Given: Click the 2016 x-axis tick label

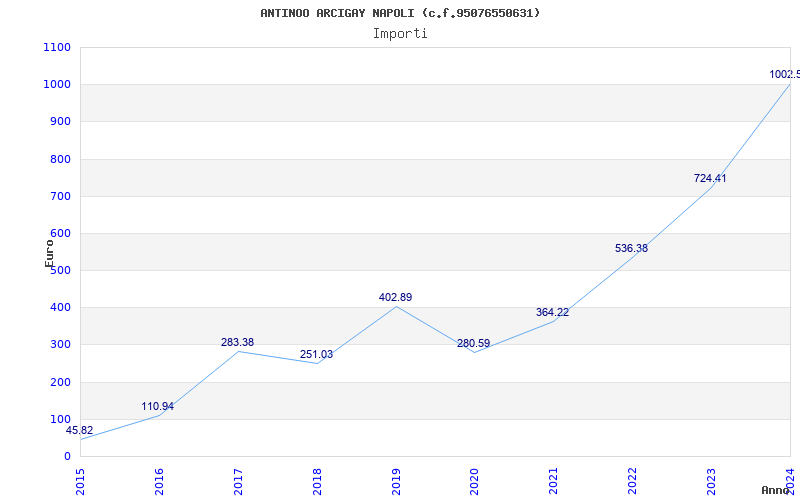Looking at the screenshot, I should coord(159,482).
